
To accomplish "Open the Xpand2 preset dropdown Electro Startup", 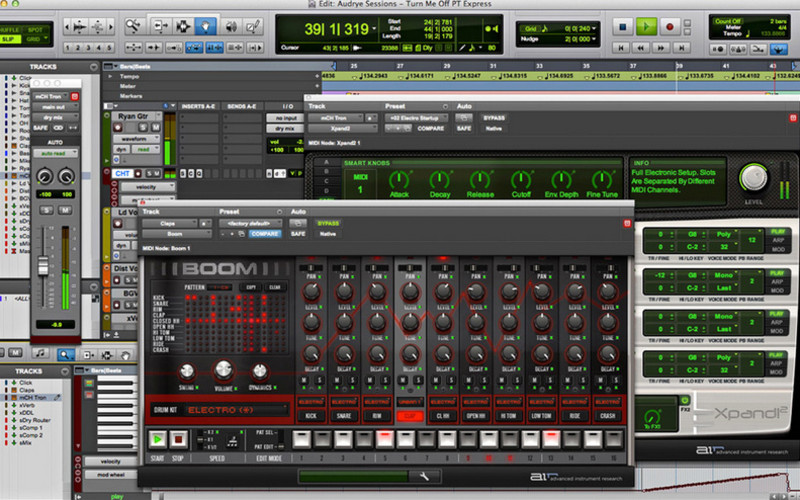I will [416, 118].
